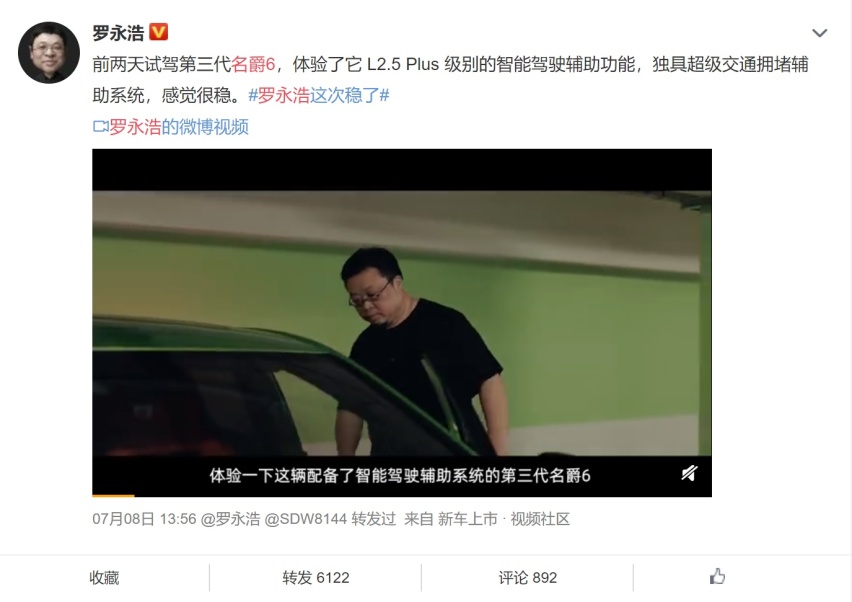Unmute the video with the speaker icon
852x602 pixels.
pos(689,473)
